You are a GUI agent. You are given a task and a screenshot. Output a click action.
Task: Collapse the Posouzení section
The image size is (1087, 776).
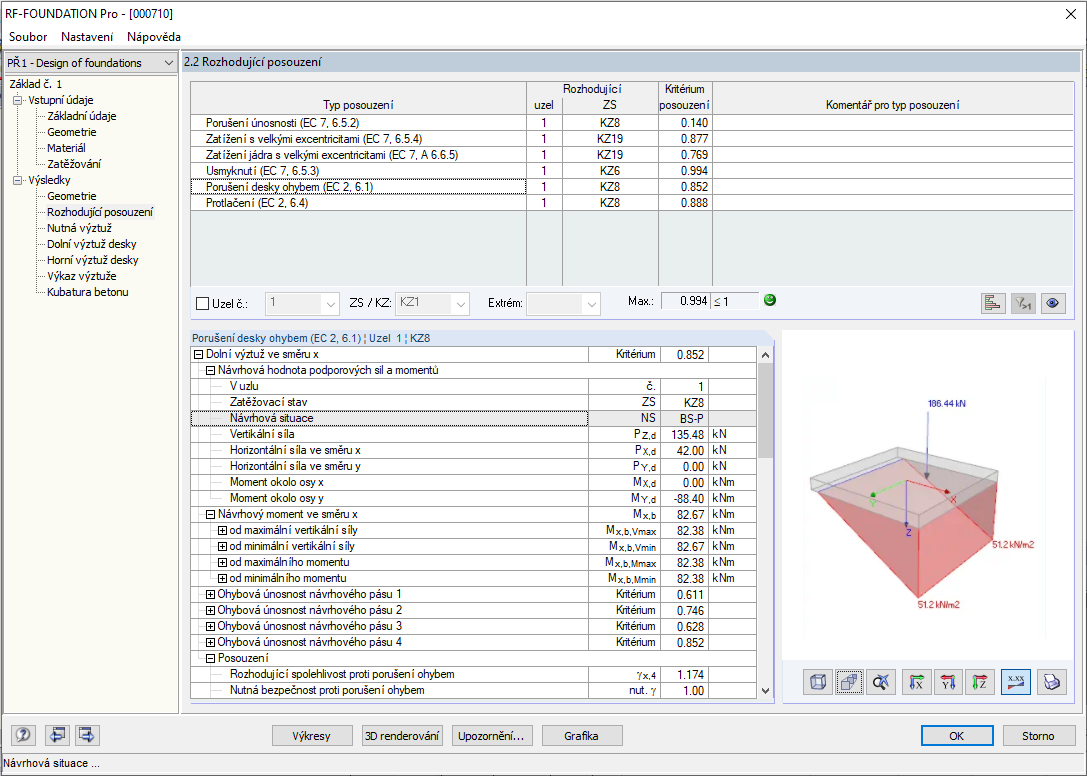(x=210, y=658)
